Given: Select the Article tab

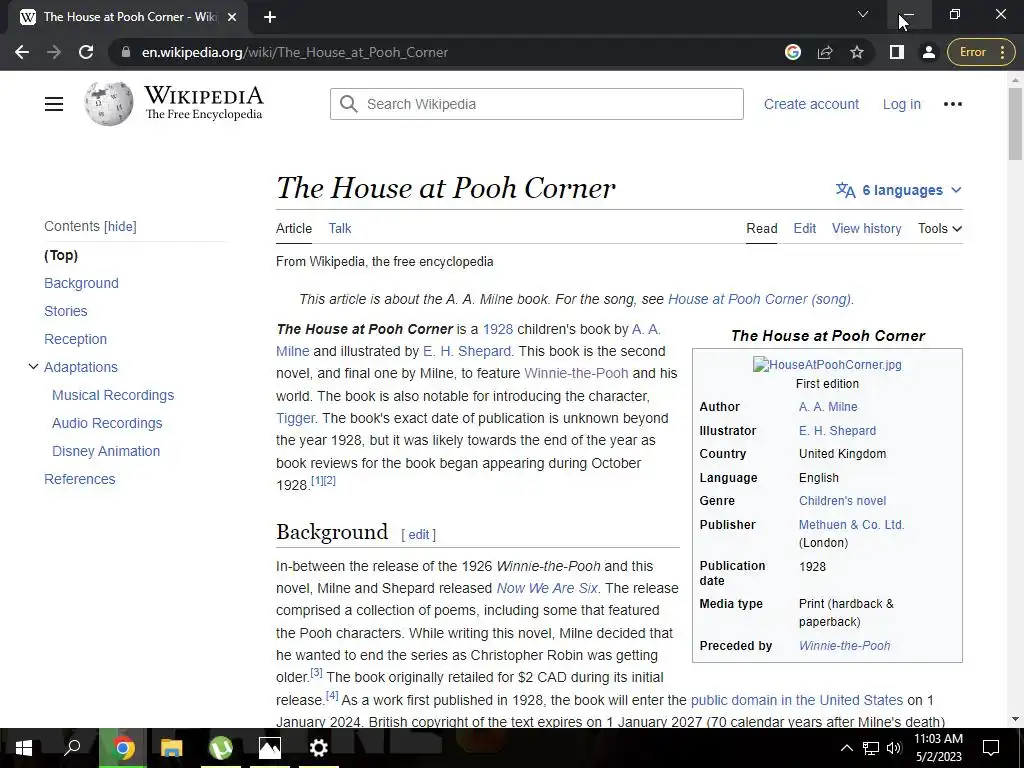Looking at the screenshot, I should (294, 229).
